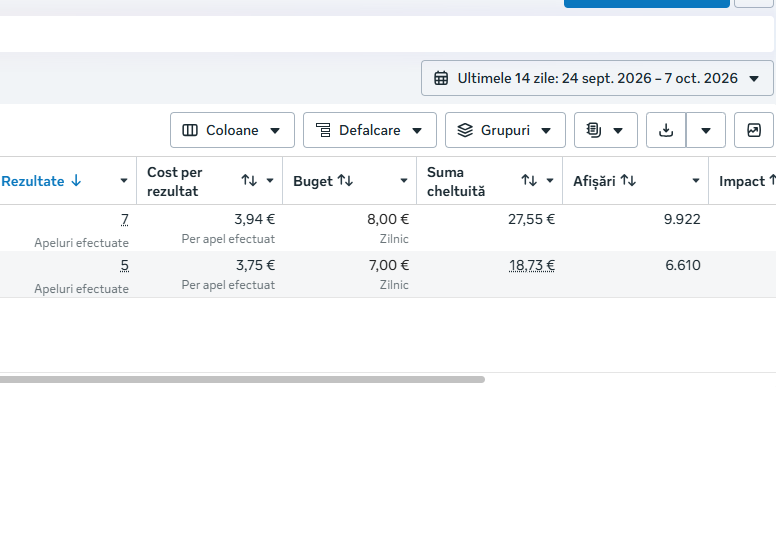The height and width of the screenshot is (555, 776).
Task: Open the Coloane columns dropdown
Action: tap(232, 130)
